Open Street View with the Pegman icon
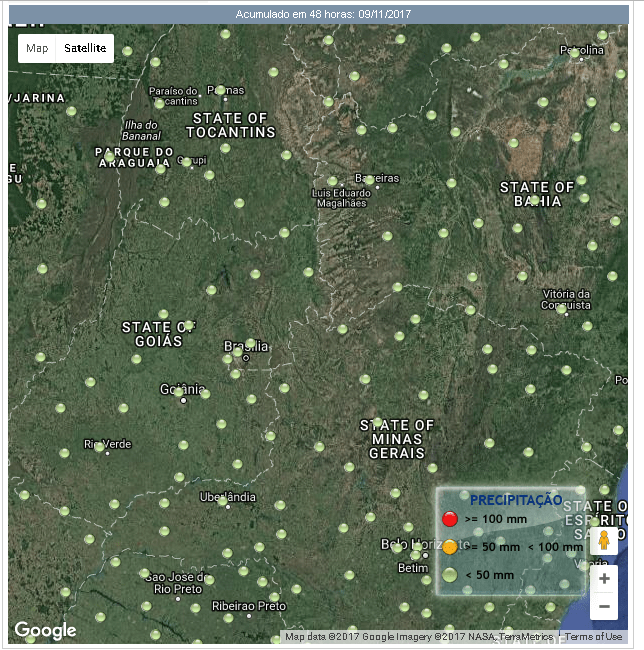This screenshot has width=644, height=650. 603,541
